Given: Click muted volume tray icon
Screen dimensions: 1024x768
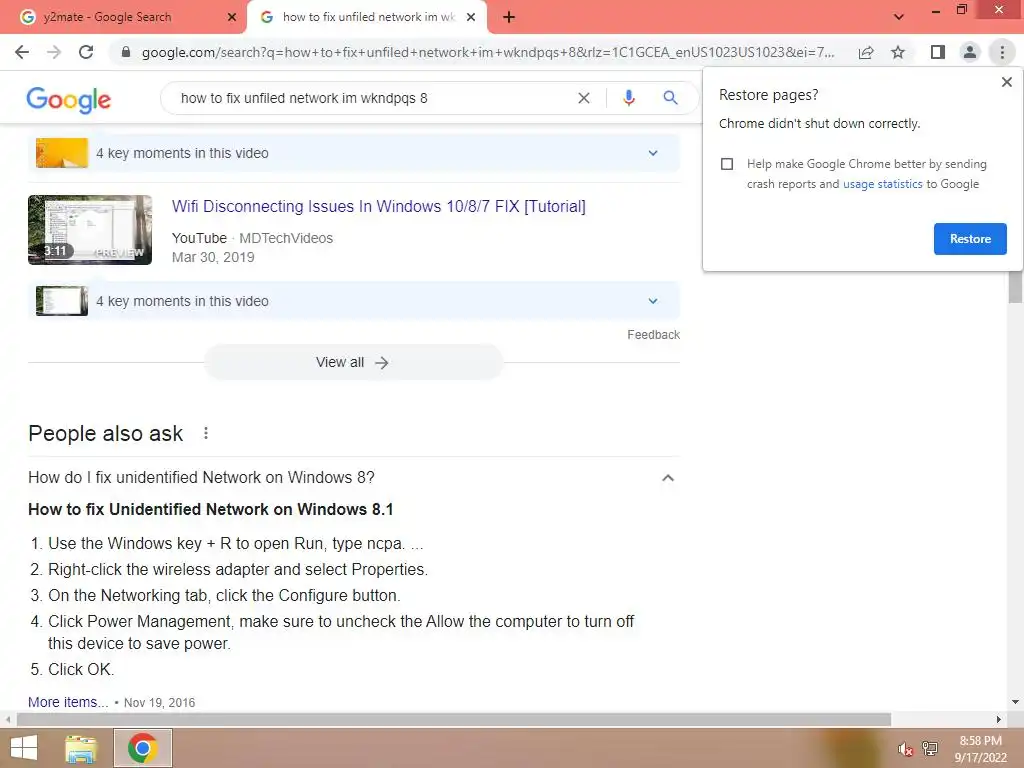Looking at the screenshot, I should click(x=905, y=749).
